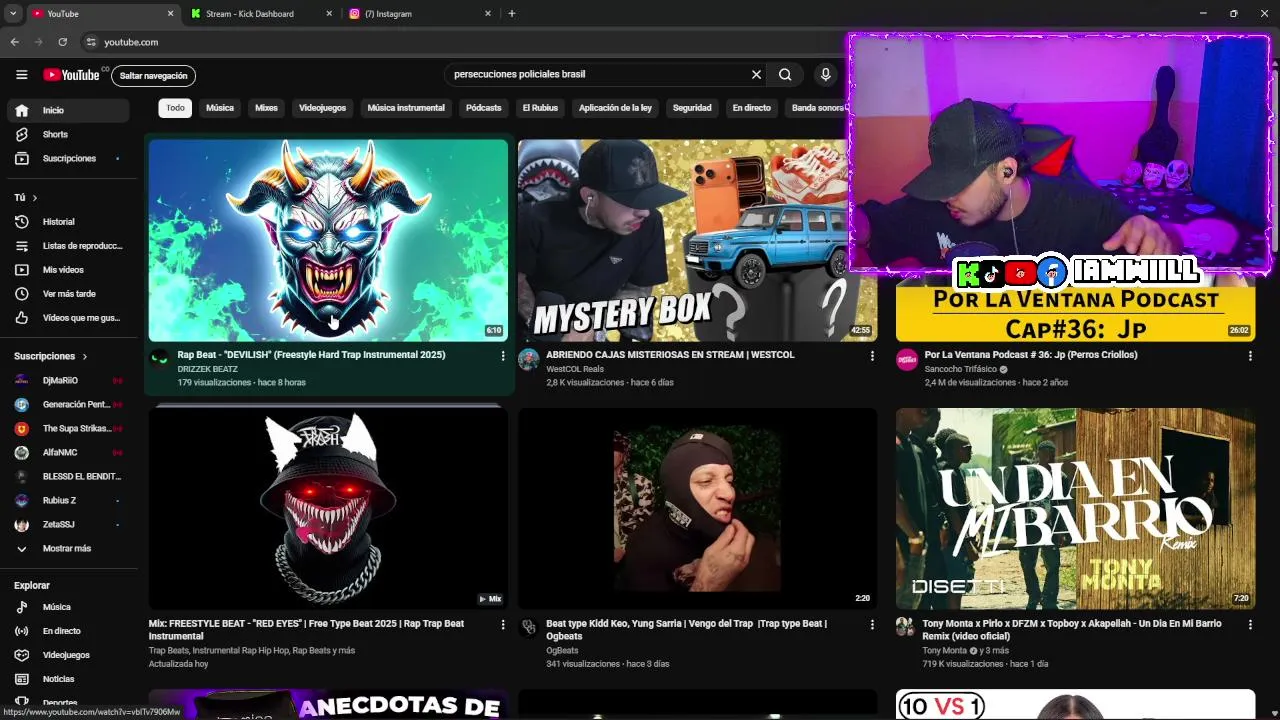Open Rubius Z subscription channel
This screenshot has width=1280, height=720.
68,501
